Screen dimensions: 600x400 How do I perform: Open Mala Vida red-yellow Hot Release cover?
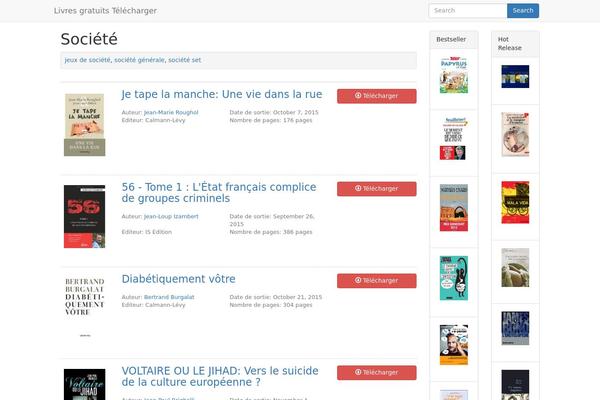tap(515, 202)
